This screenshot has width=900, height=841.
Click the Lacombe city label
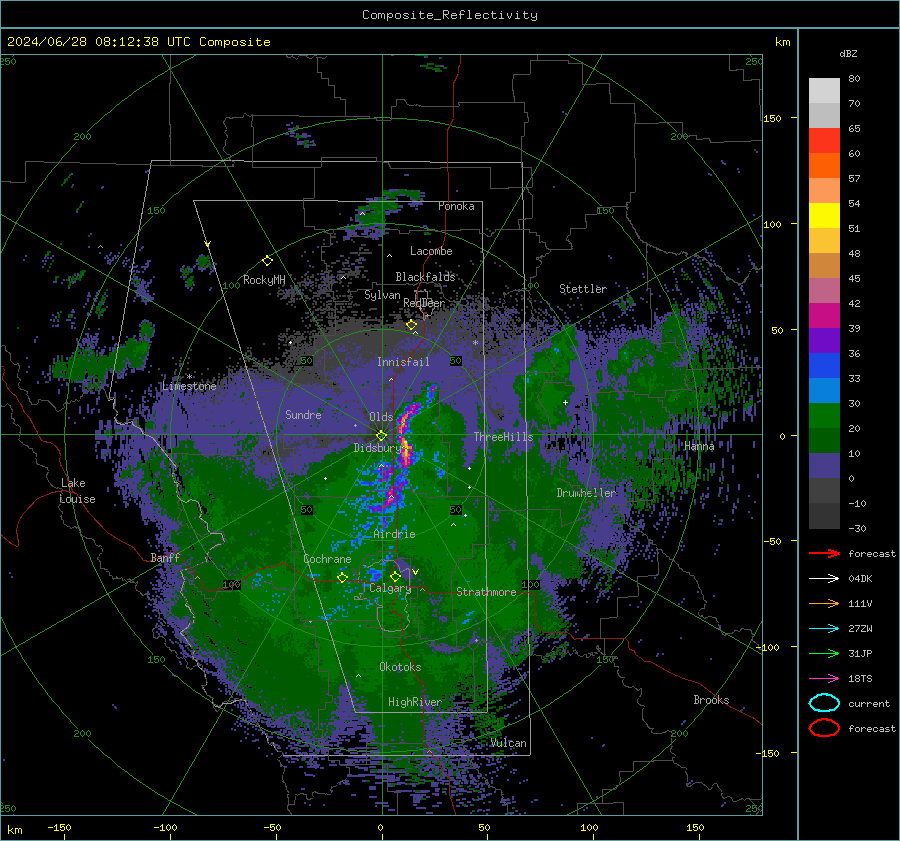431,251
